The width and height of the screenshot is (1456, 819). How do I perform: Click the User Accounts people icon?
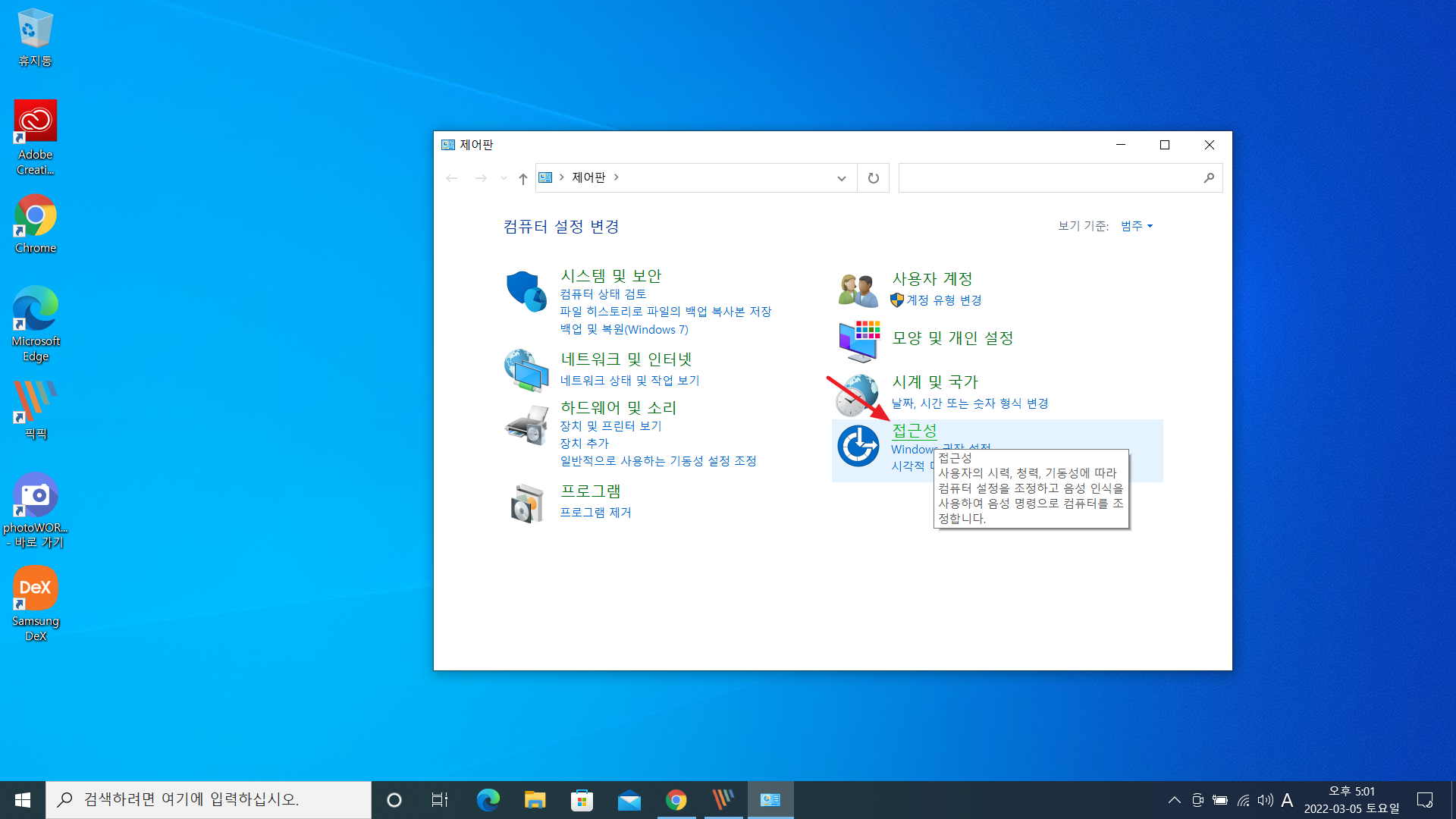tap(858, 290)
